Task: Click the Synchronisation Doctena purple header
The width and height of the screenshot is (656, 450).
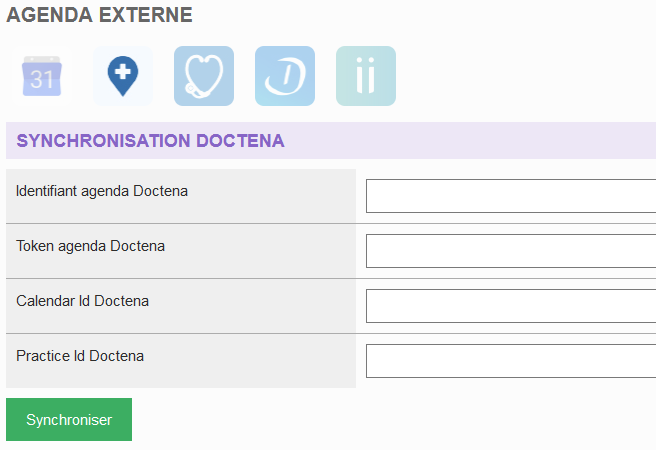Action: (x=331, y=141)
